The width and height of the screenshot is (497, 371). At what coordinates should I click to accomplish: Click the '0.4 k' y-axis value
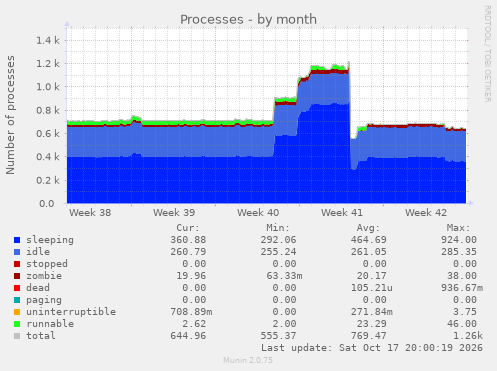tap(48, 157)
